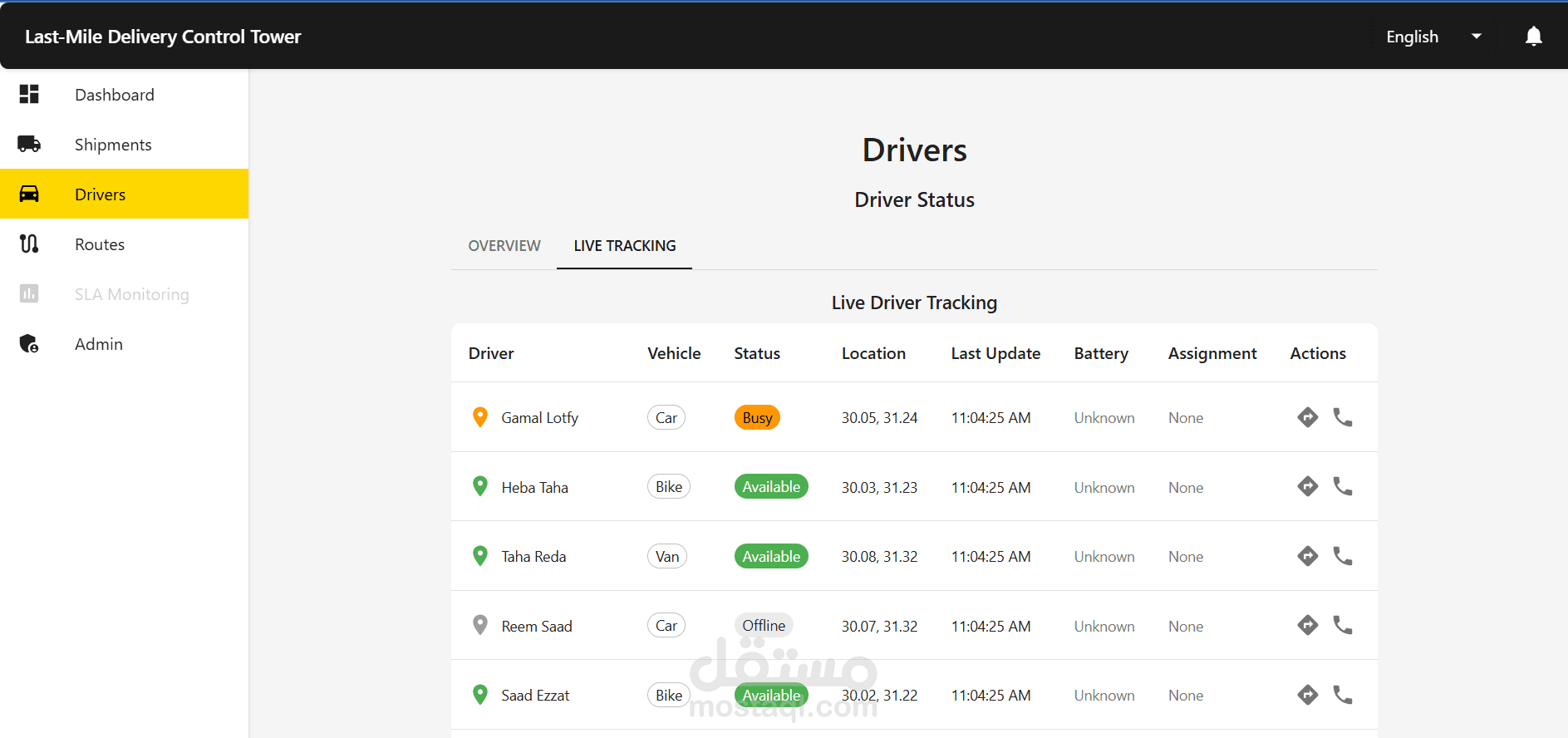
Task: Click location 30.05, 31.24
Action: (879, 417)
